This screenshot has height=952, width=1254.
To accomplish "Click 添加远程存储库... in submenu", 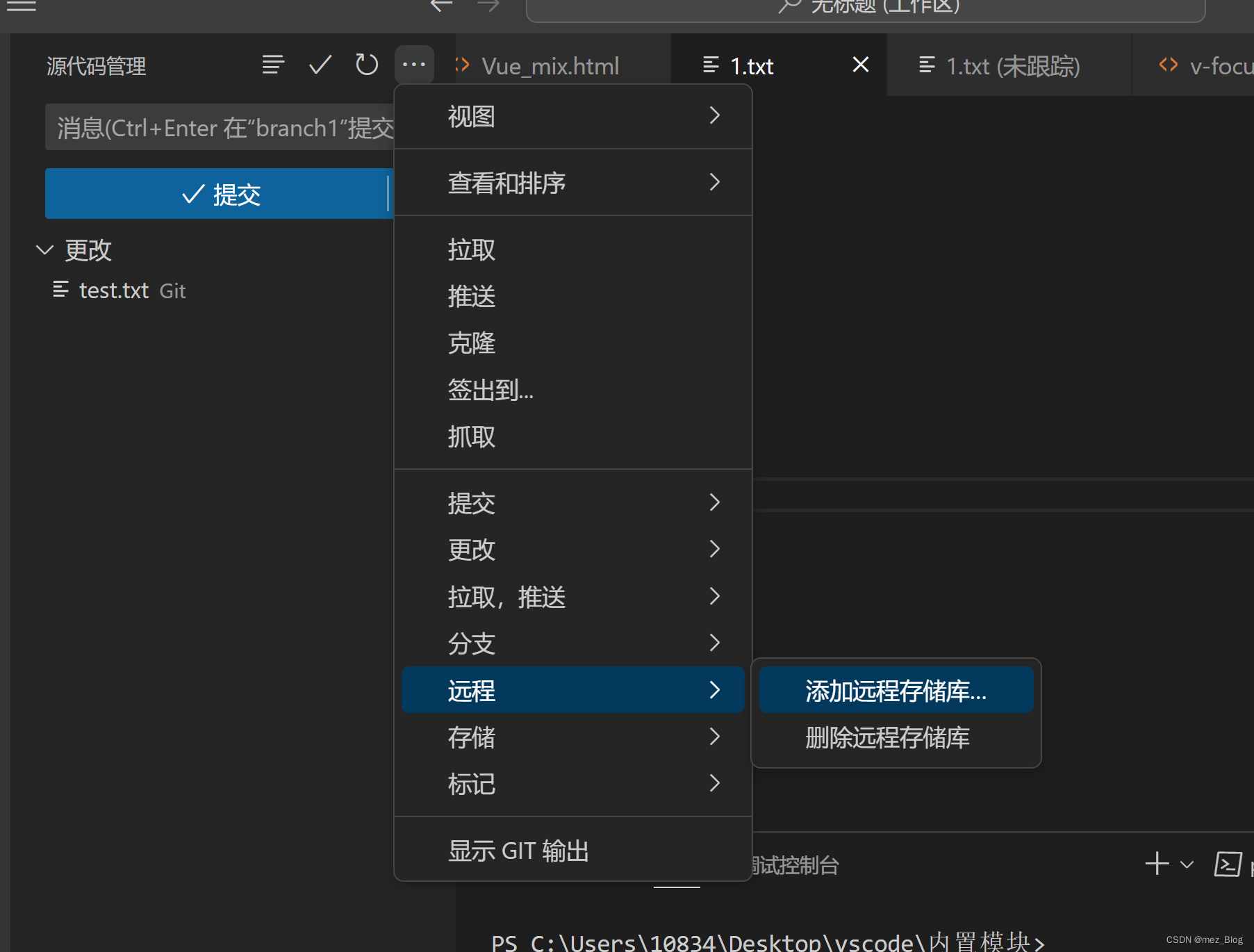I will click(896, 690).
